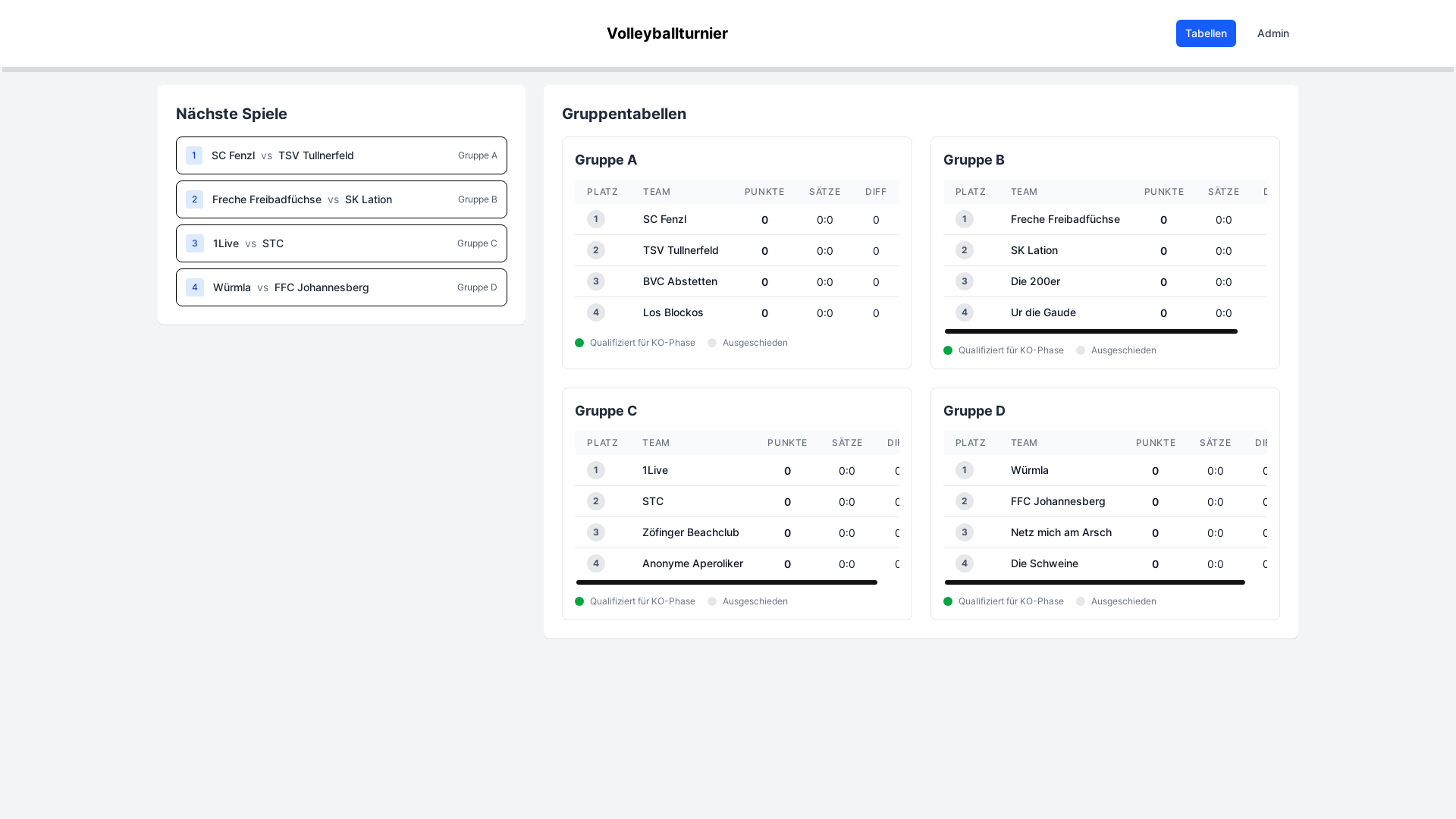Viewport: 1456px width, 819px height.
Task: Click place badge 2 next to TSV Tullnerfeld
Action: (x=596, y=250)
